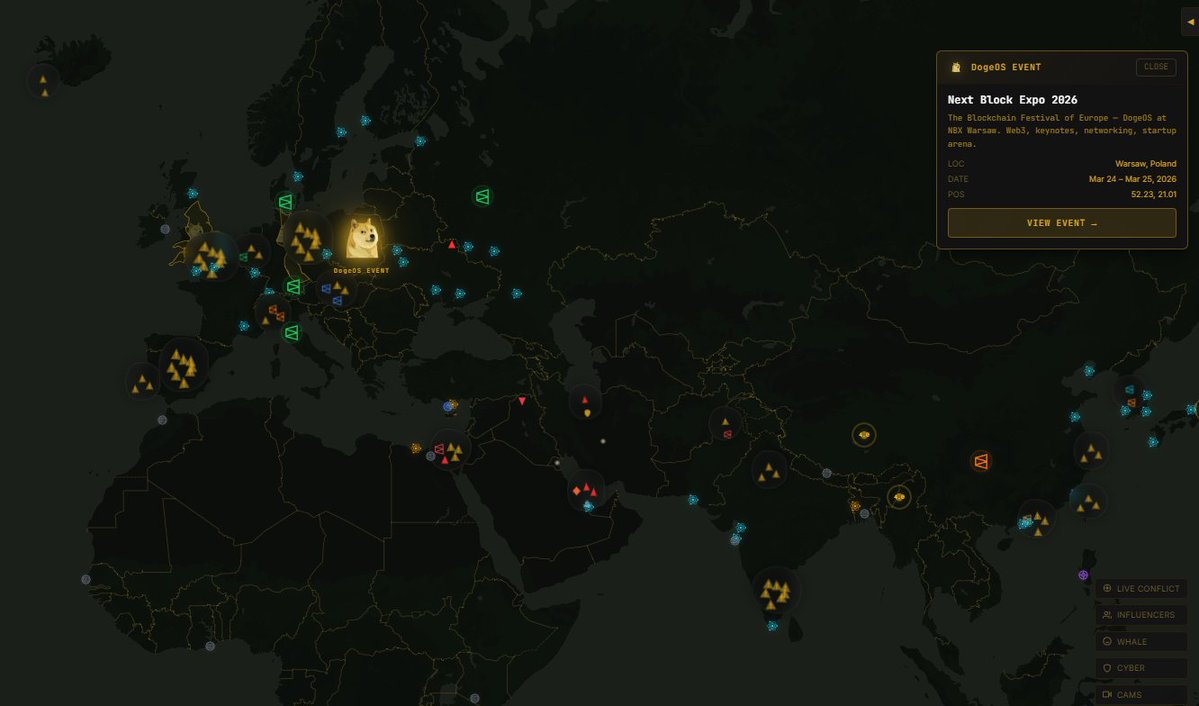
Task: Toggle the Whale layer
Action: point(1141,642)
